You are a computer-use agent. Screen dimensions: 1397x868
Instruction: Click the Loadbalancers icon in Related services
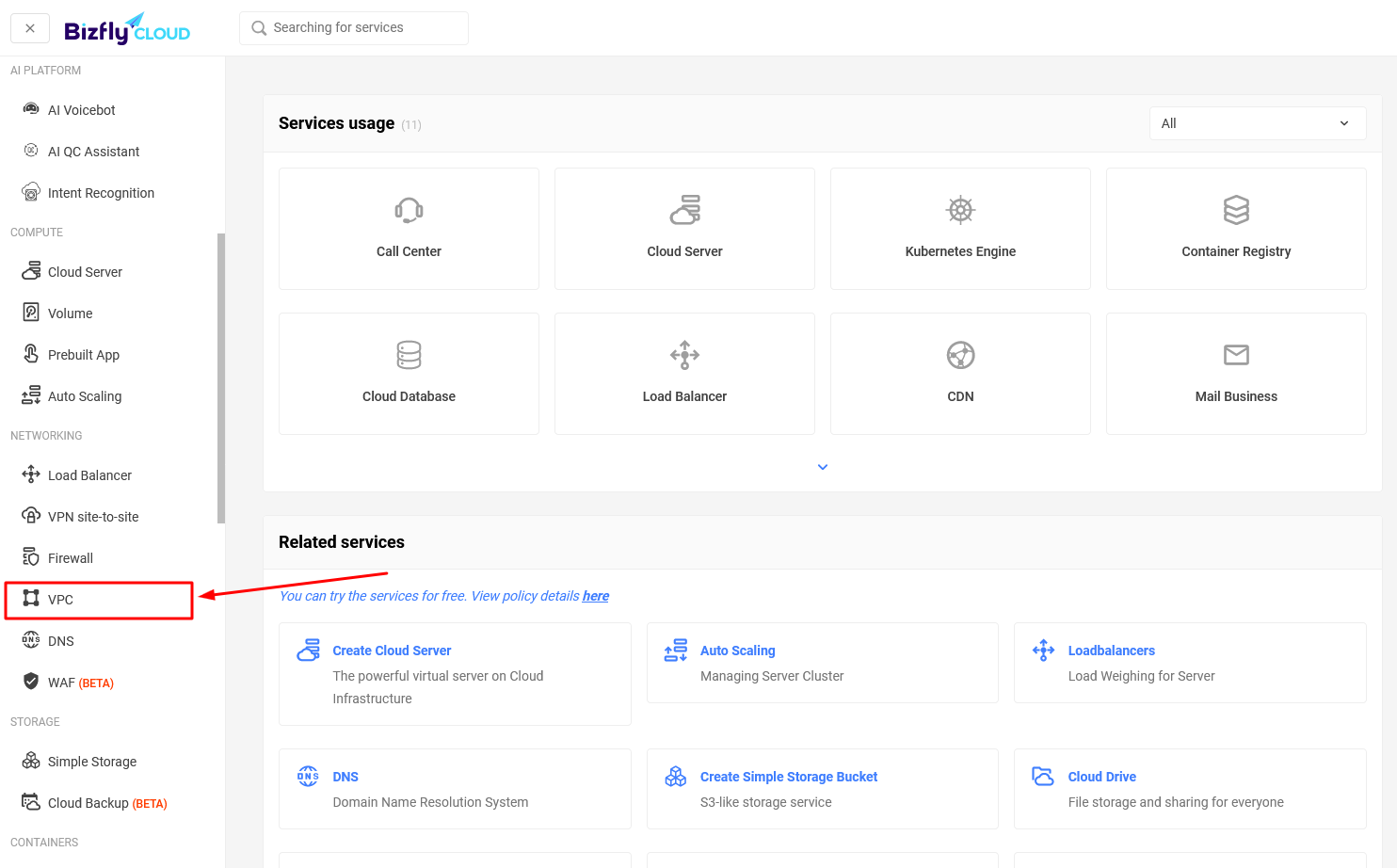[x=1043, y=651]
